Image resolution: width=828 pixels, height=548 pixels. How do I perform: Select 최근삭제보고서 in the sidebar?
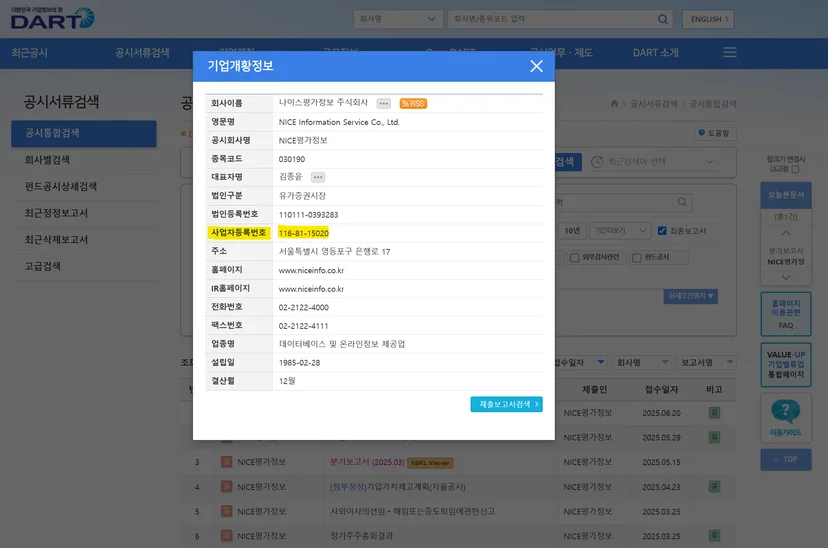point(56,240)
